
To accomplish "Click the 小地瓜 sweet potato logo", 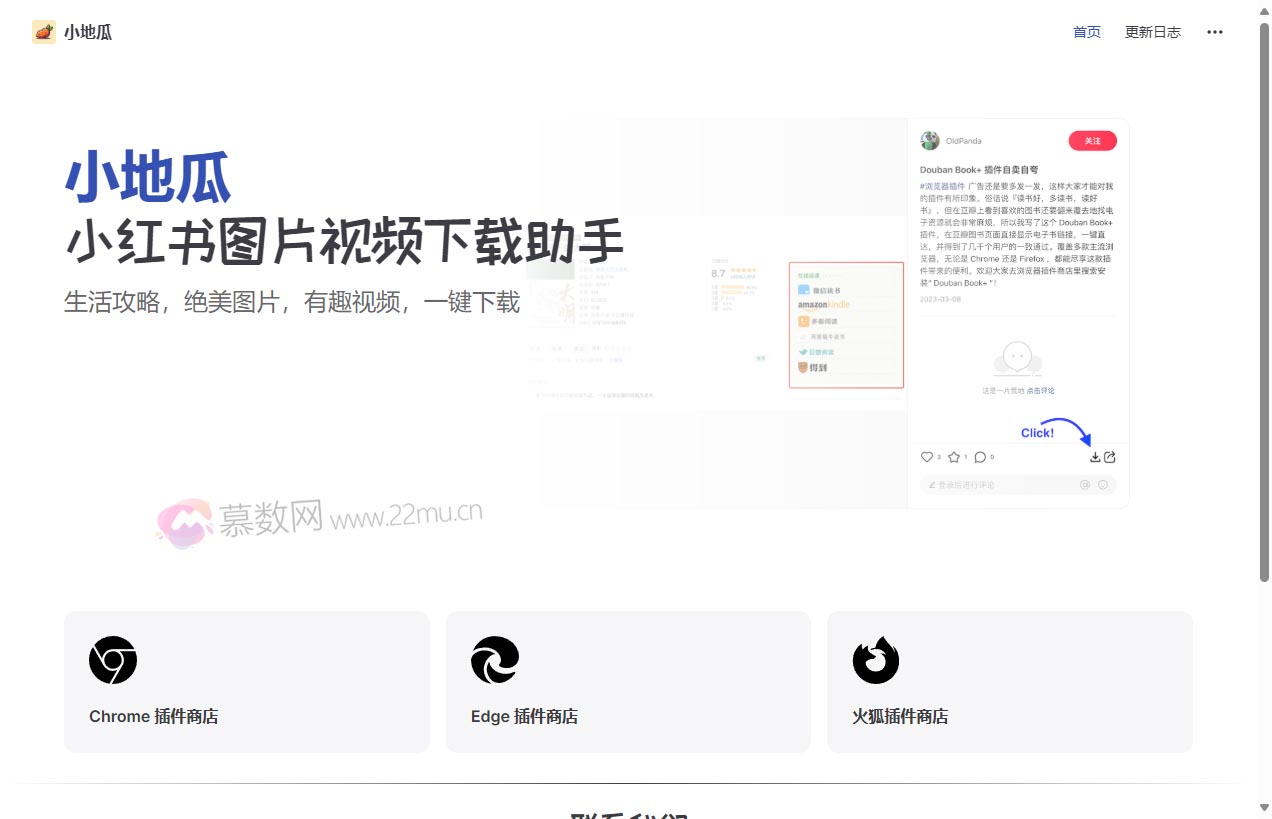I will 43,31.
